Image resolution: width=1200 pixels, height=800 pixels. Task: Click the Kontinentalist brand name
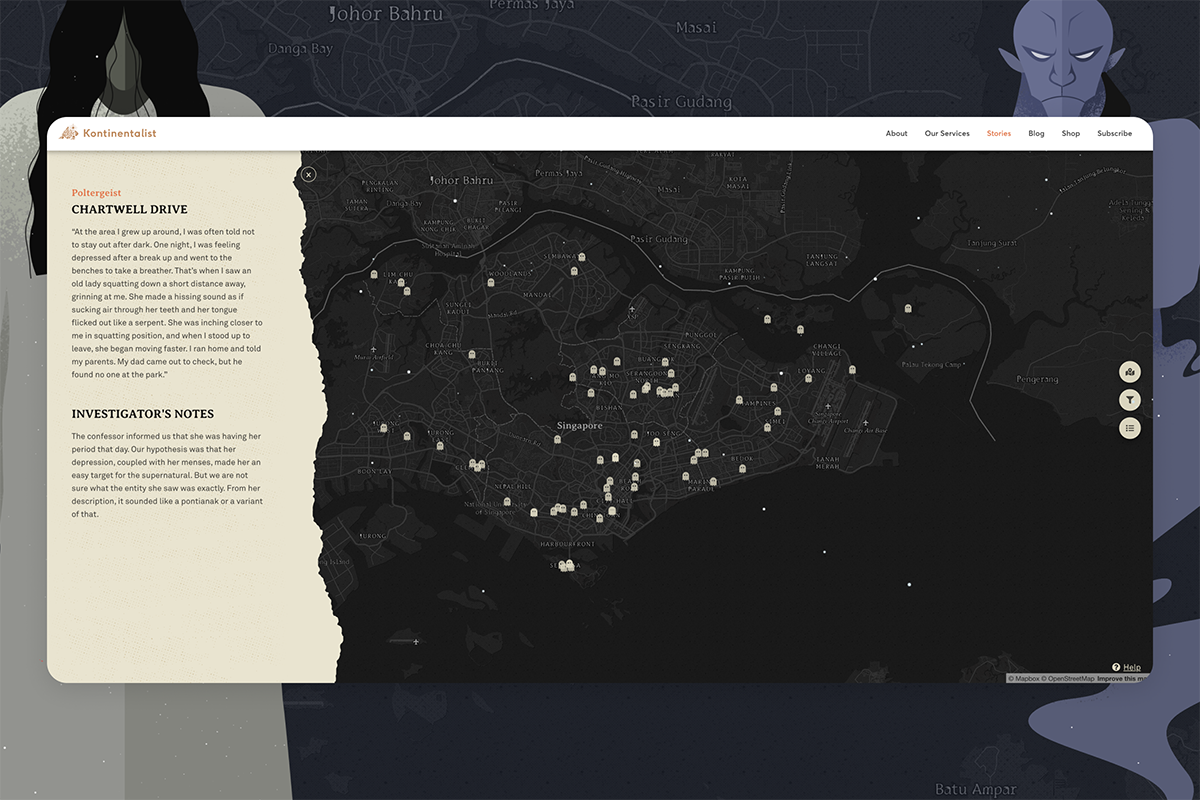(x=120, y=133)
